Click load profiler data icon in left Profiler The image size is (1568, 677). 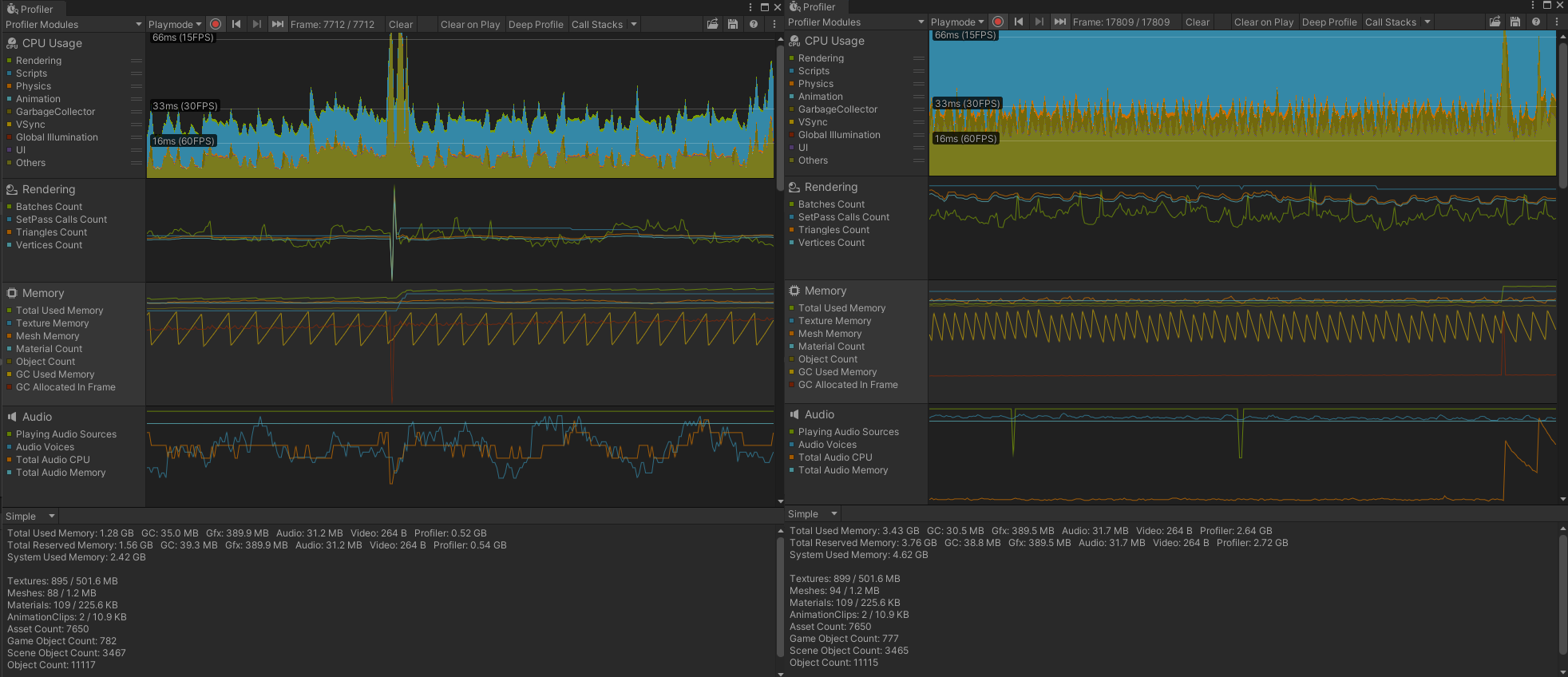point(712,25)
